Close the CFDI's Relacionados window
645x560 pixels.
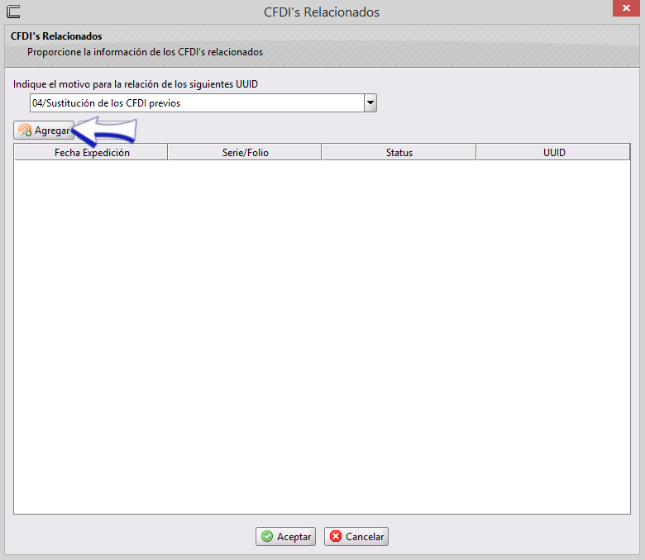coord(626,8)
